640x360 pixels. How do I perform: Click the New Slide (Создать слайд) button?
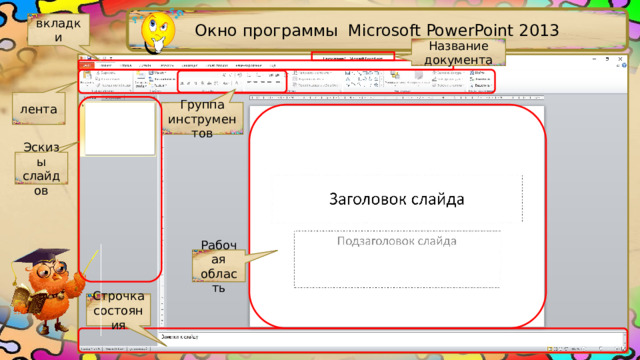tap(141, 78)
